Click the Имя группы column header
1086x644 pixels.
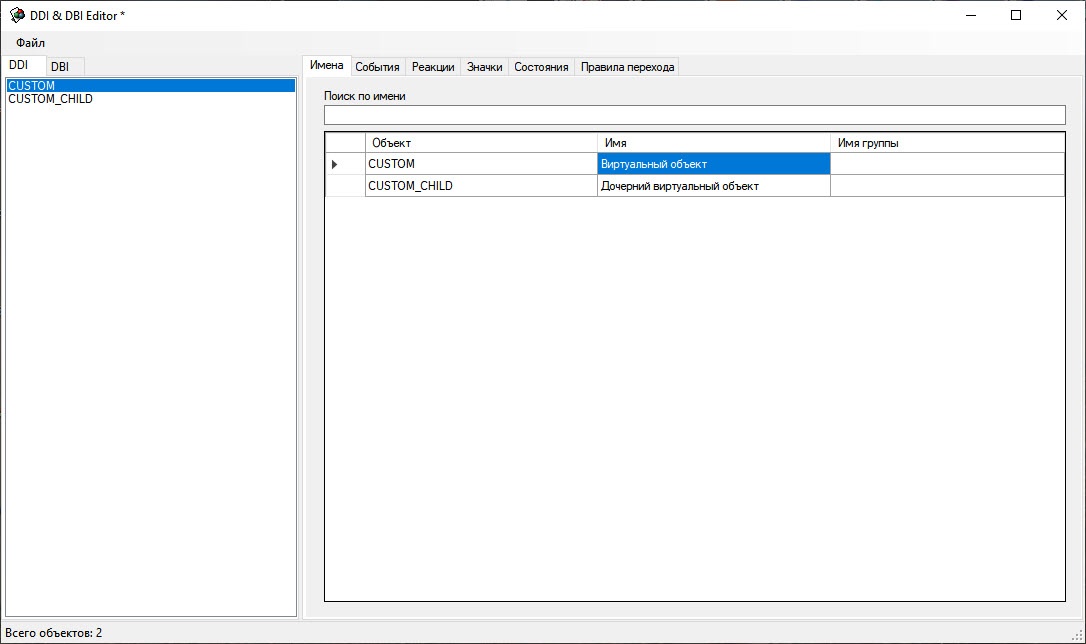[946, 143]
